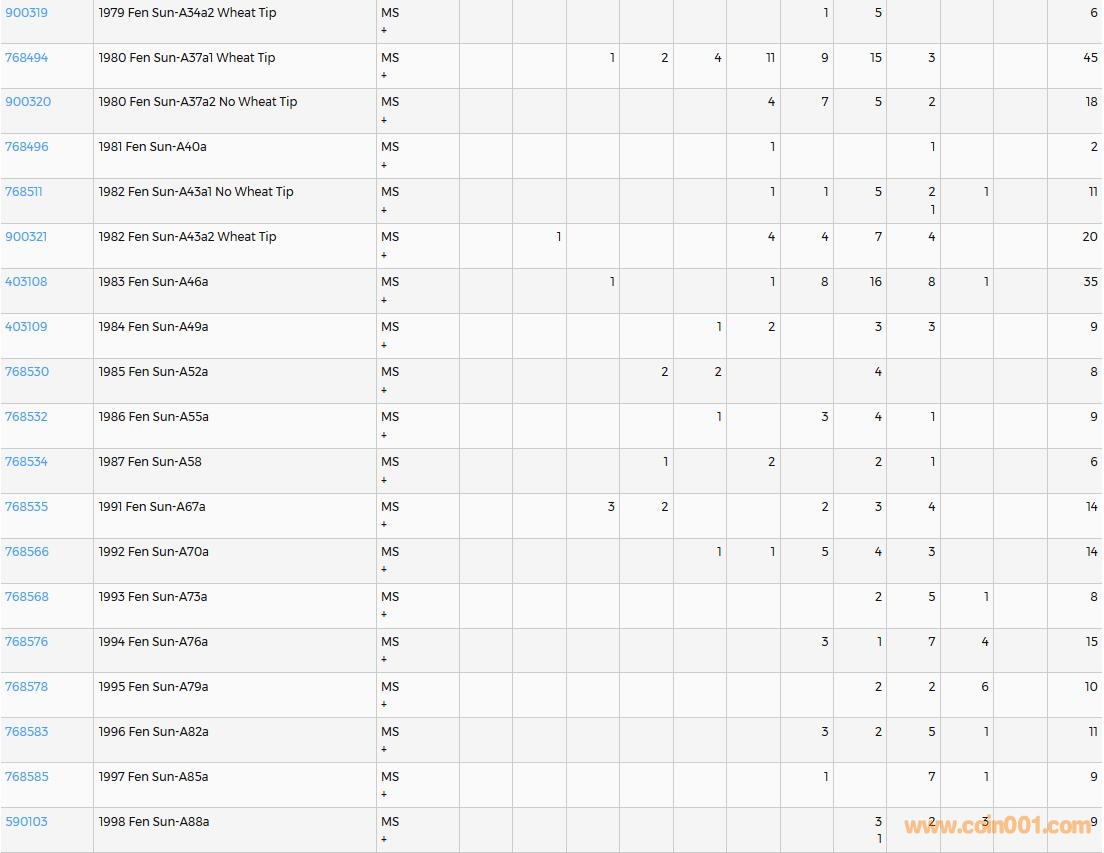Expand plus under MS for 1998 Fen Sun-A88a
This screenshot has height=853, width=1104.
(384, 840)
